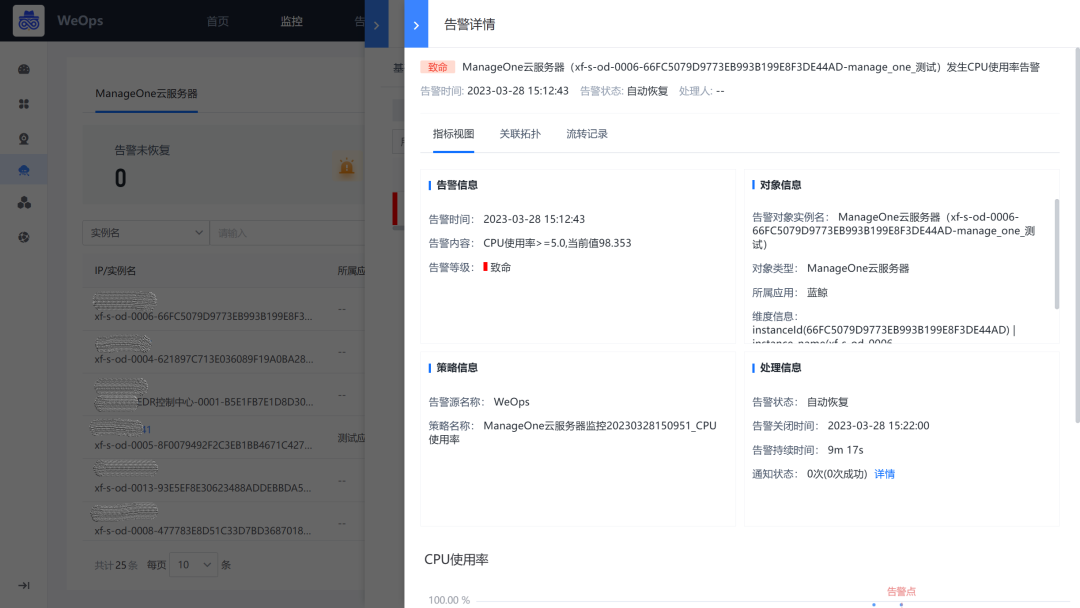Open the globe sidebar icon
Image resolution: width=1080 pixels, height=608 pixels.
click(23, 237)
